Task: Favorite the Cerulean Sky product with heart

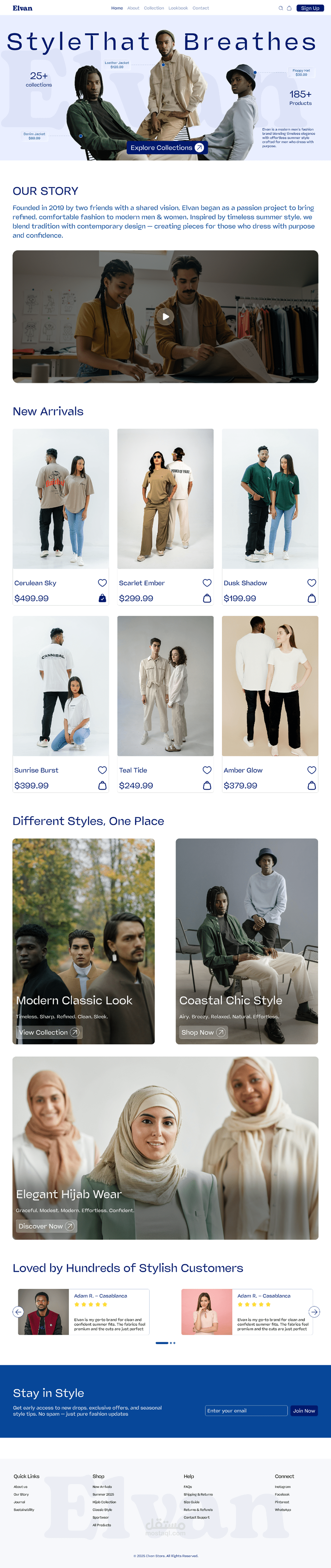Action: tap(102, 583)
